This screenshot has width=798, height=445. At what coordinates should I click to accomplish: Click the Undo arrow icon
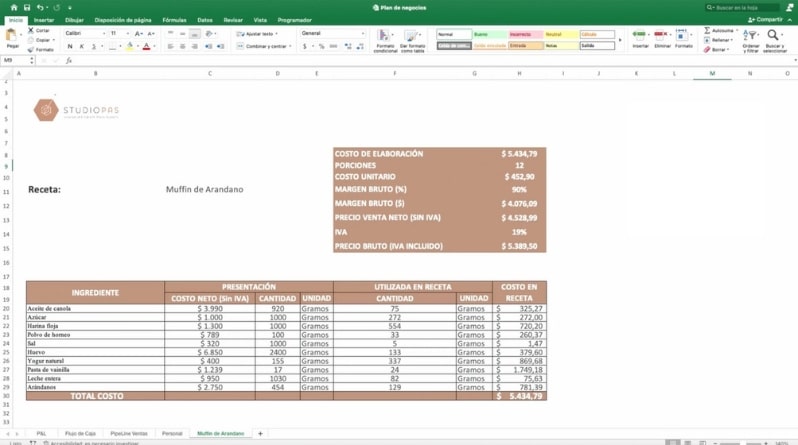coord(42,7)
